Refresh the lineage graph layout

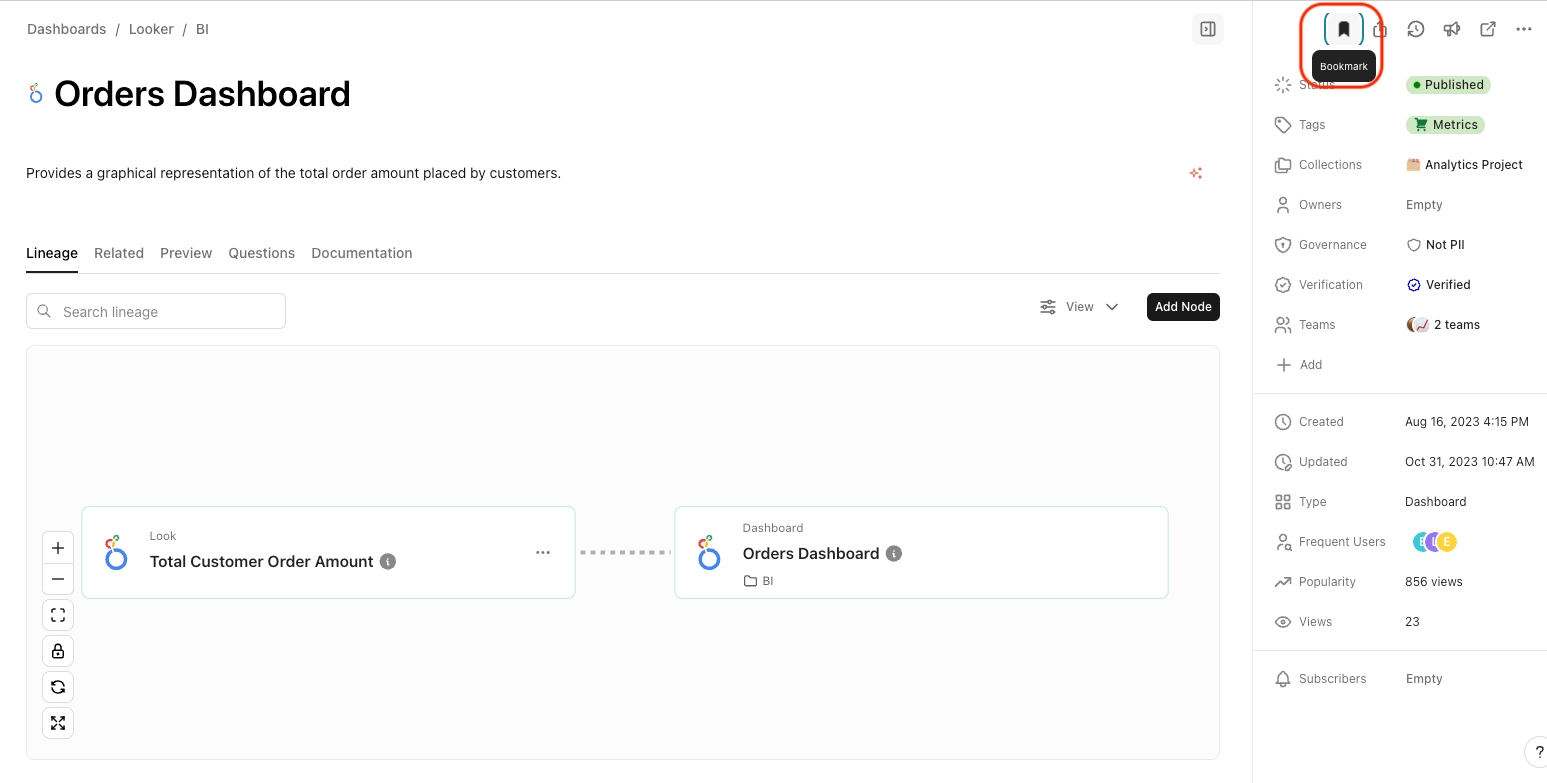click(x=58, y=687)
